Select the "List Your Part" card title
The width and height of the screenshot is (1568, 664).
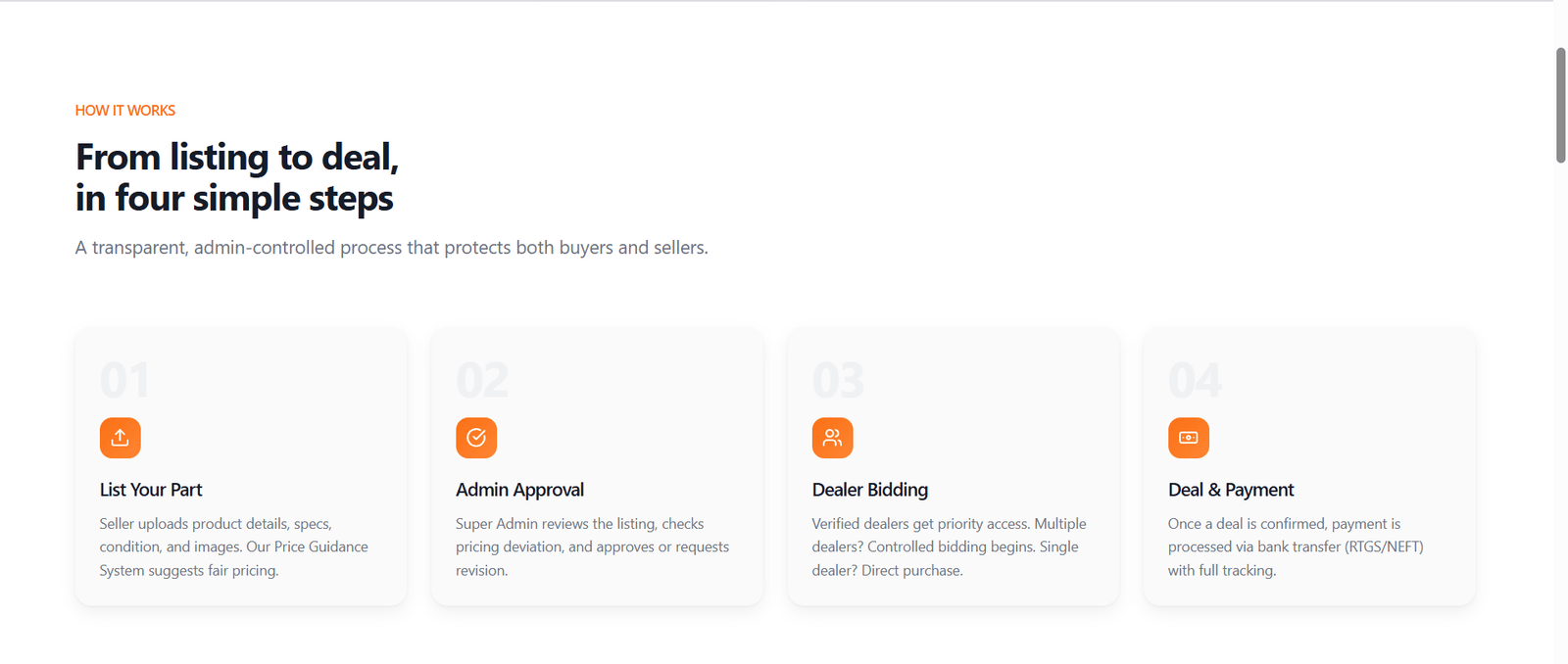pyautogui.click(x=151, y=490)
